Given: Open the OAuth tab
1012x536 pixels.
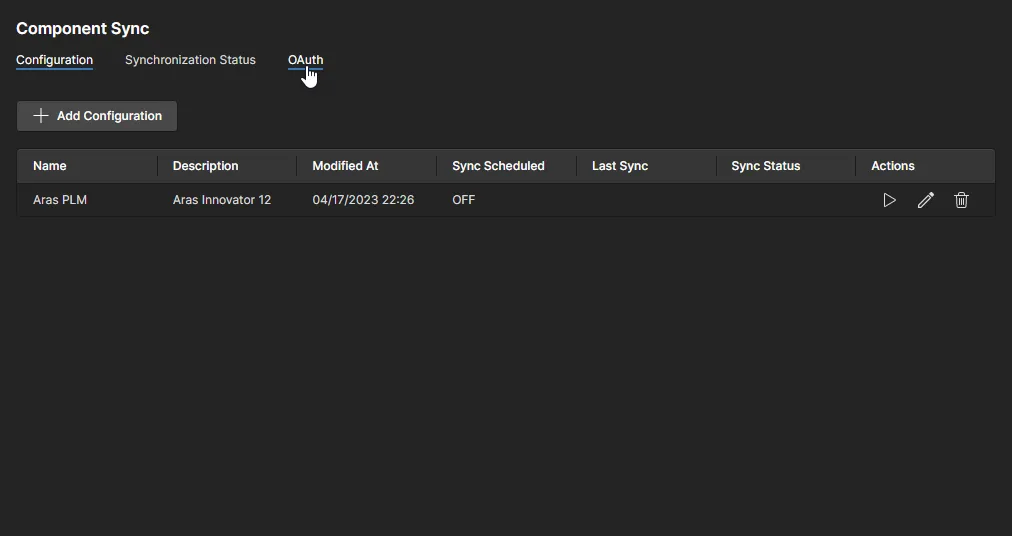Looking at the screenshot, I should pyautogui.click(x=305, y=60).
